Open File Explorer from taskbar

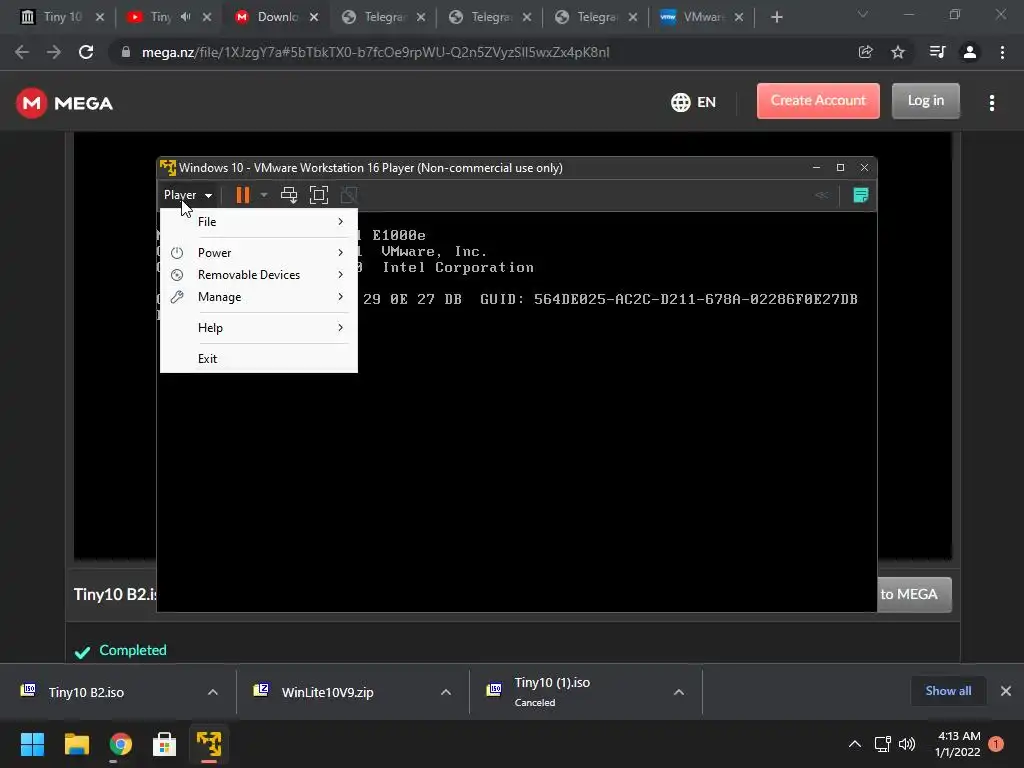coord(76,744)
